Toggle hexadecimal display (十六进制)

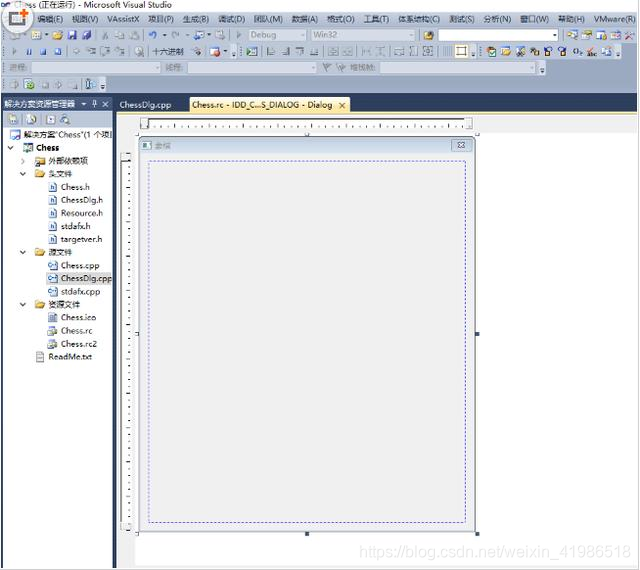click(x=168, y=52)
